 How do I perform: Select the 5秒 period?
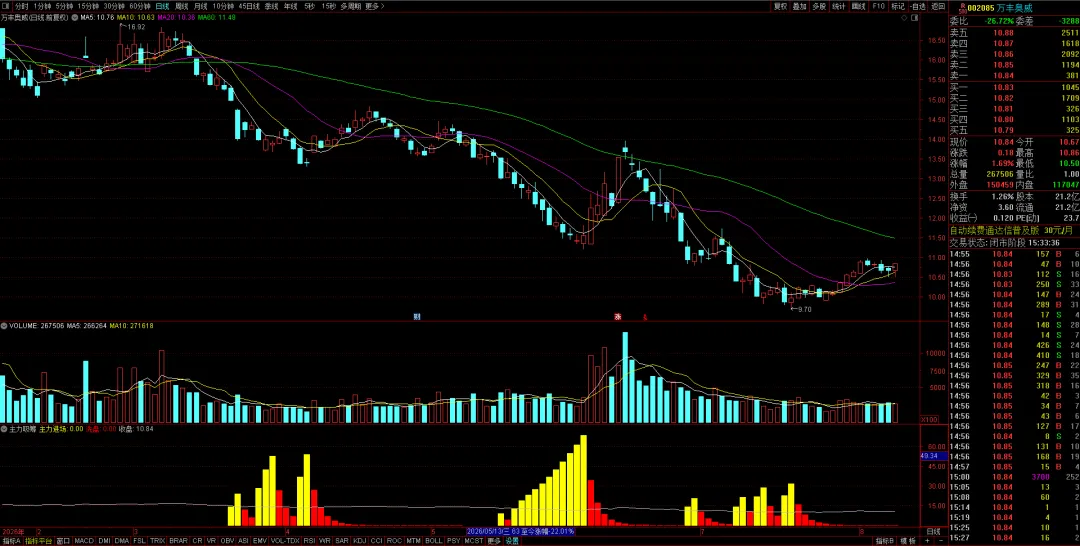[310, 6]
